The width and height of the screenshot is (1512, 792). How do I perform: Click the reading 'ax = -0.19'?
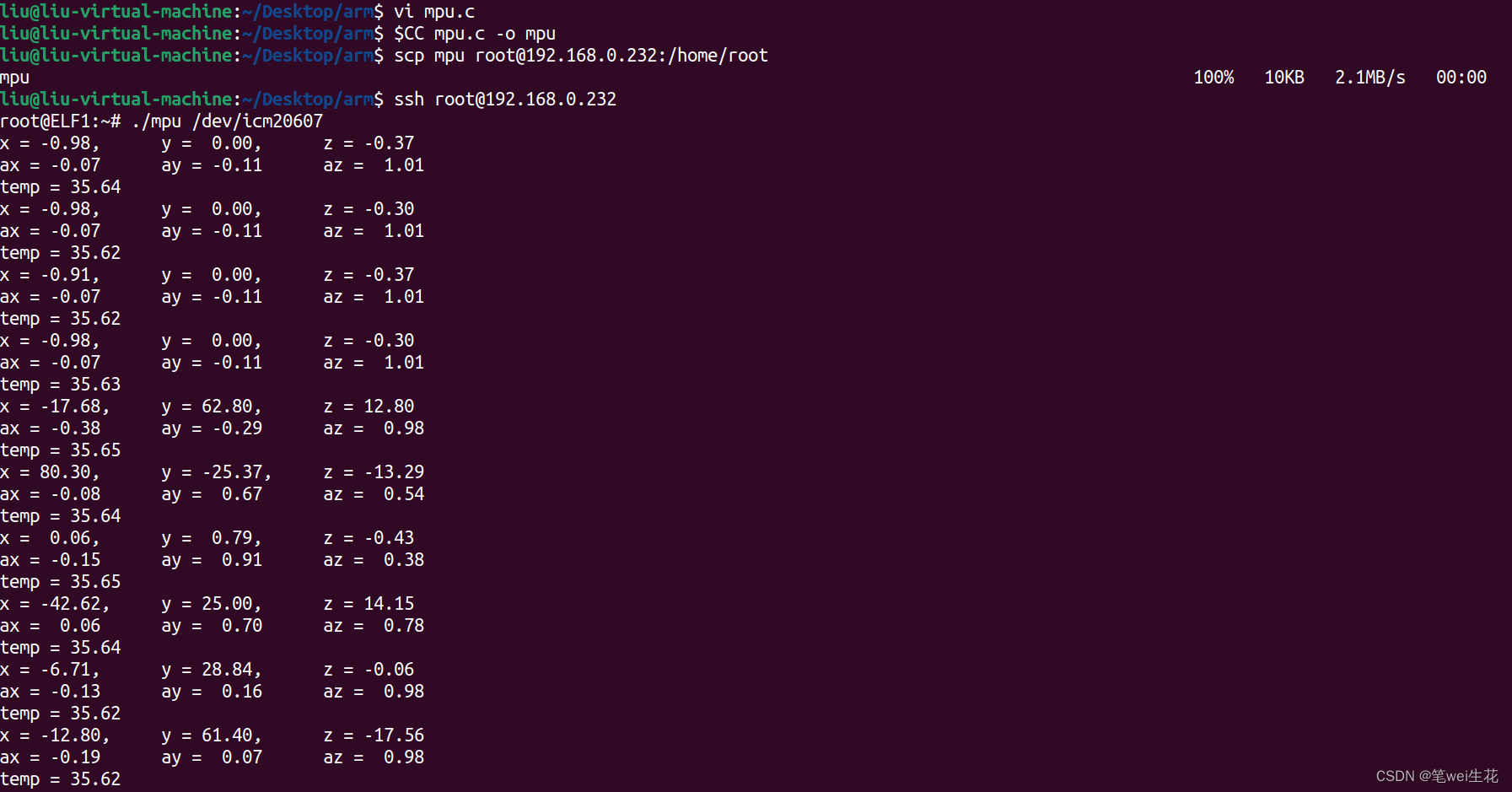[51, 757]
